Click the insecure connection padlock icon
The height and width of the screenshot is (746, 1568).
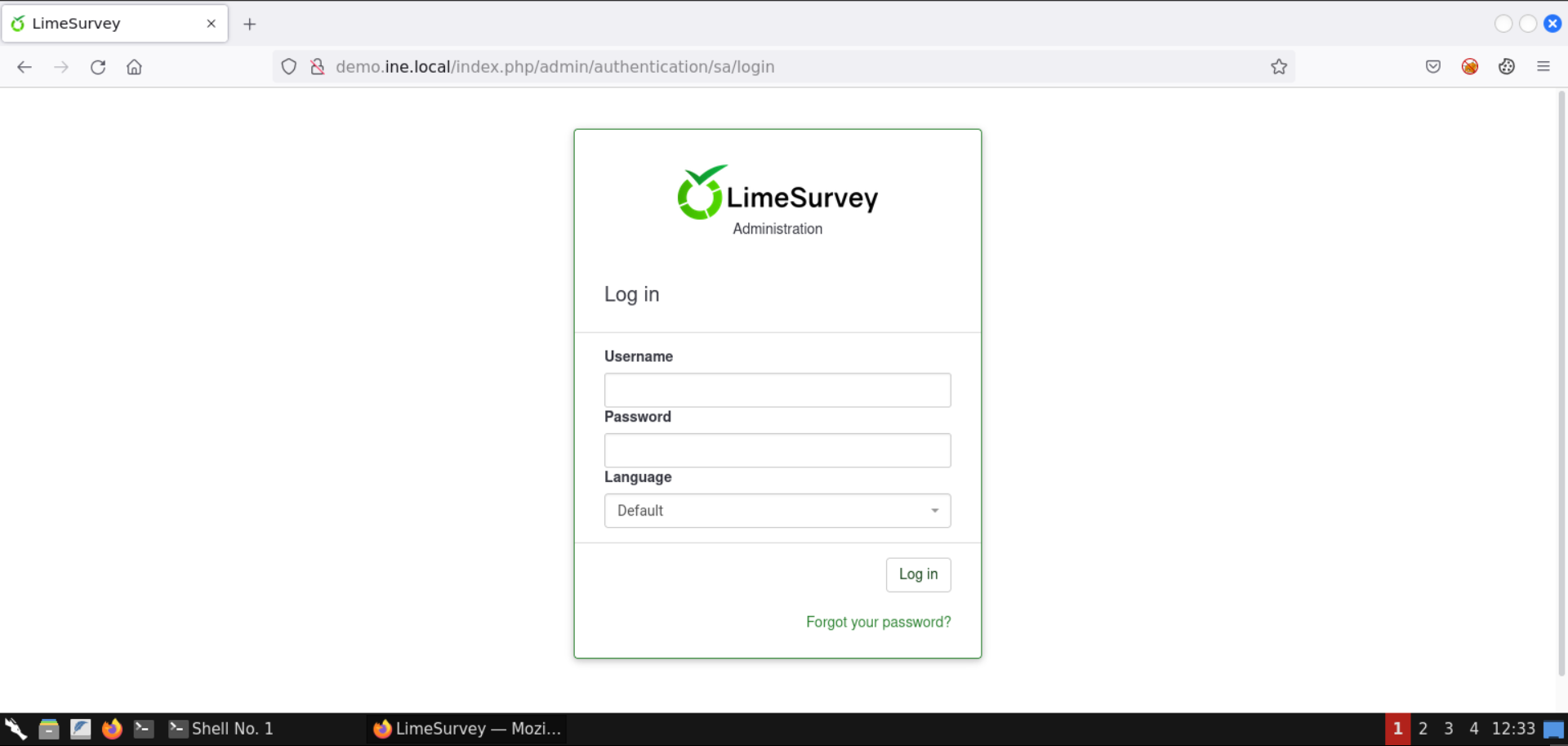click(318, 66)
